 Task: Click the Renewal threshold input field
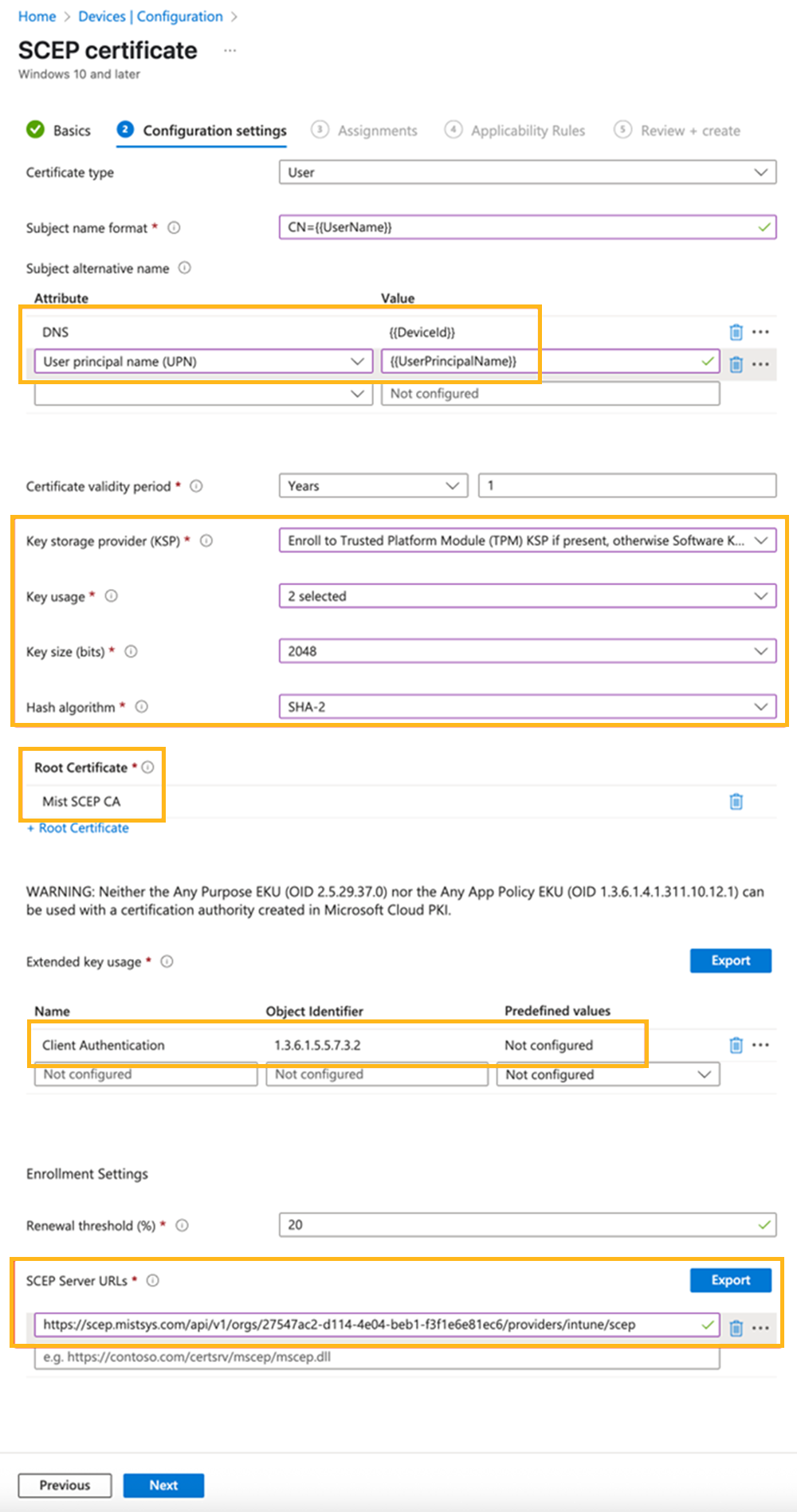click(x=518, y=1225)
